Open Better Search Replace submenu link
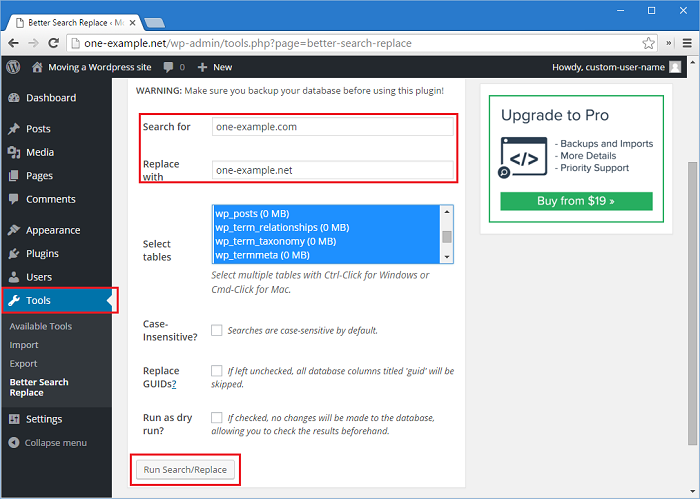700x499 pixels. click(39, 387)
